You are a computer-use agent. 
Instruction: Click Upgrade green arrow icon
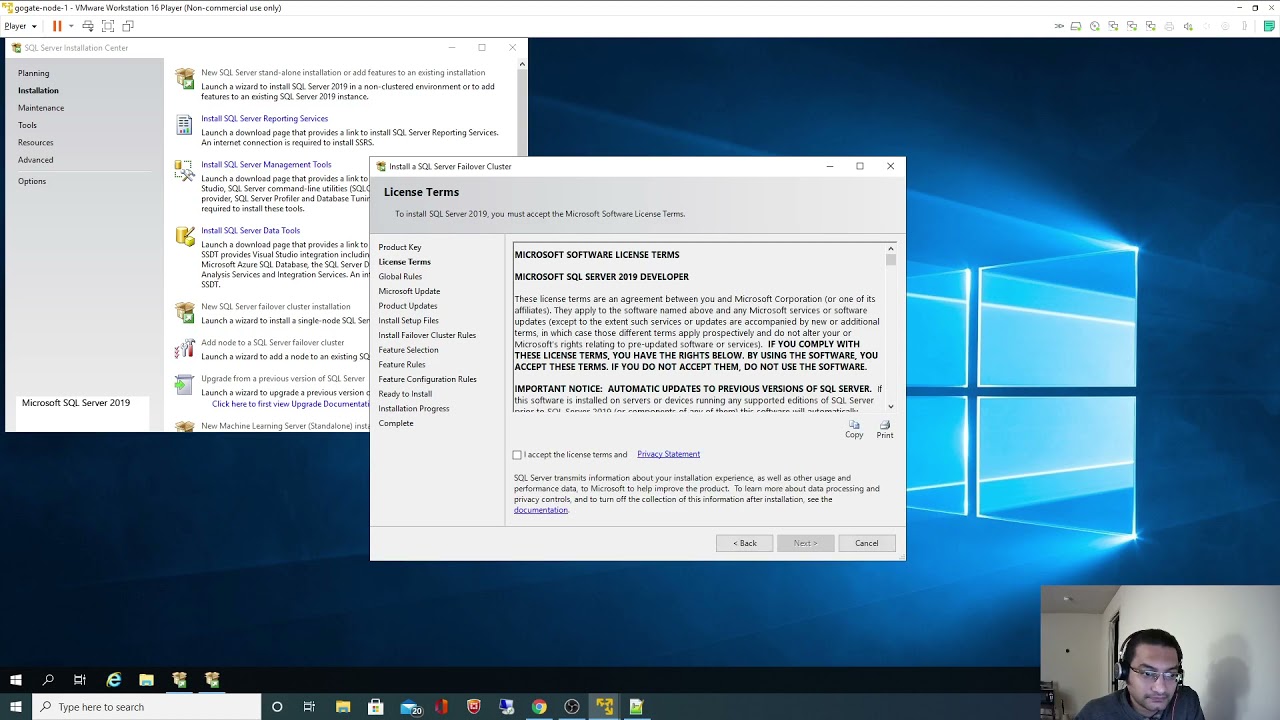coord(184,385)
